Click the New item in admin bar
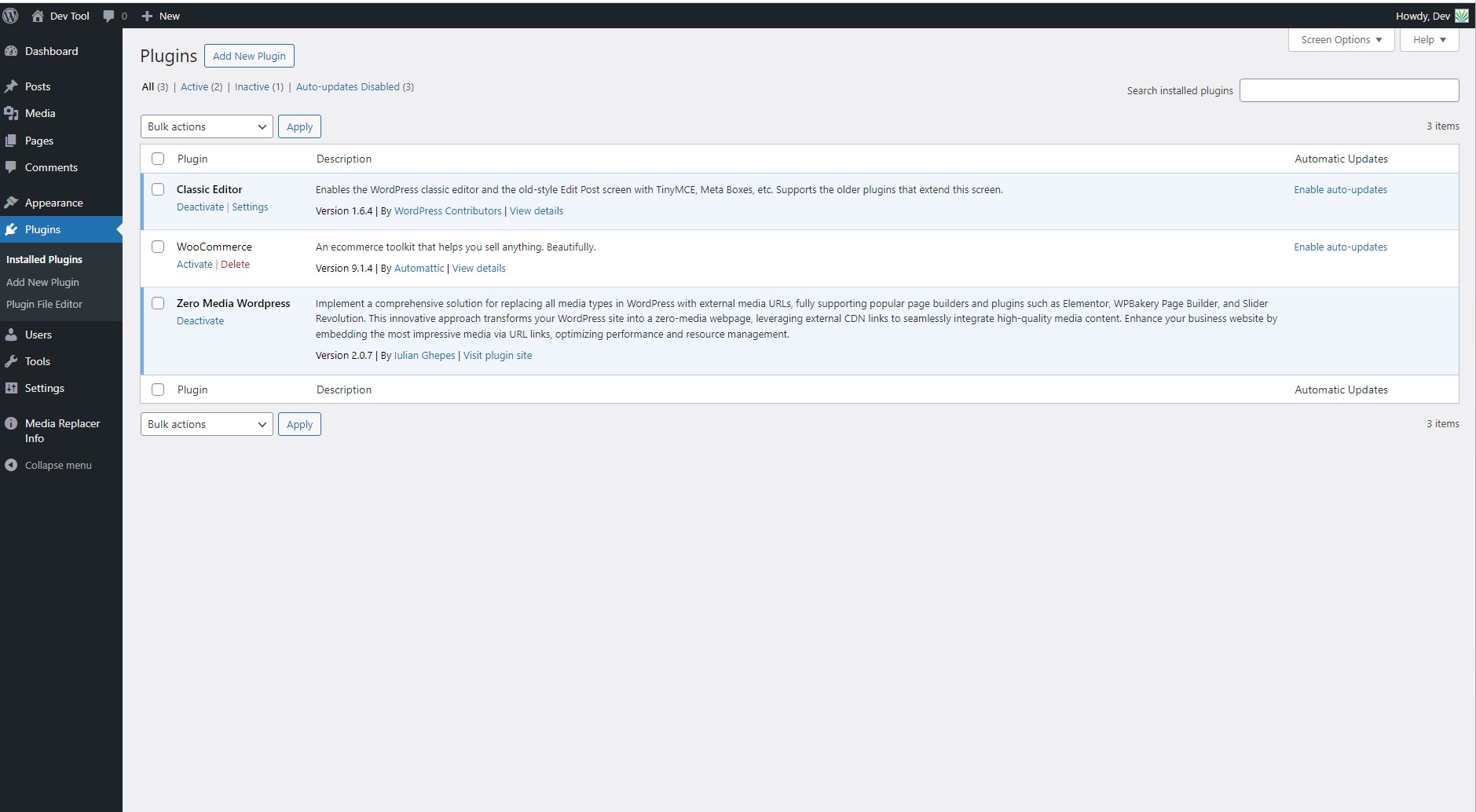 160,16
